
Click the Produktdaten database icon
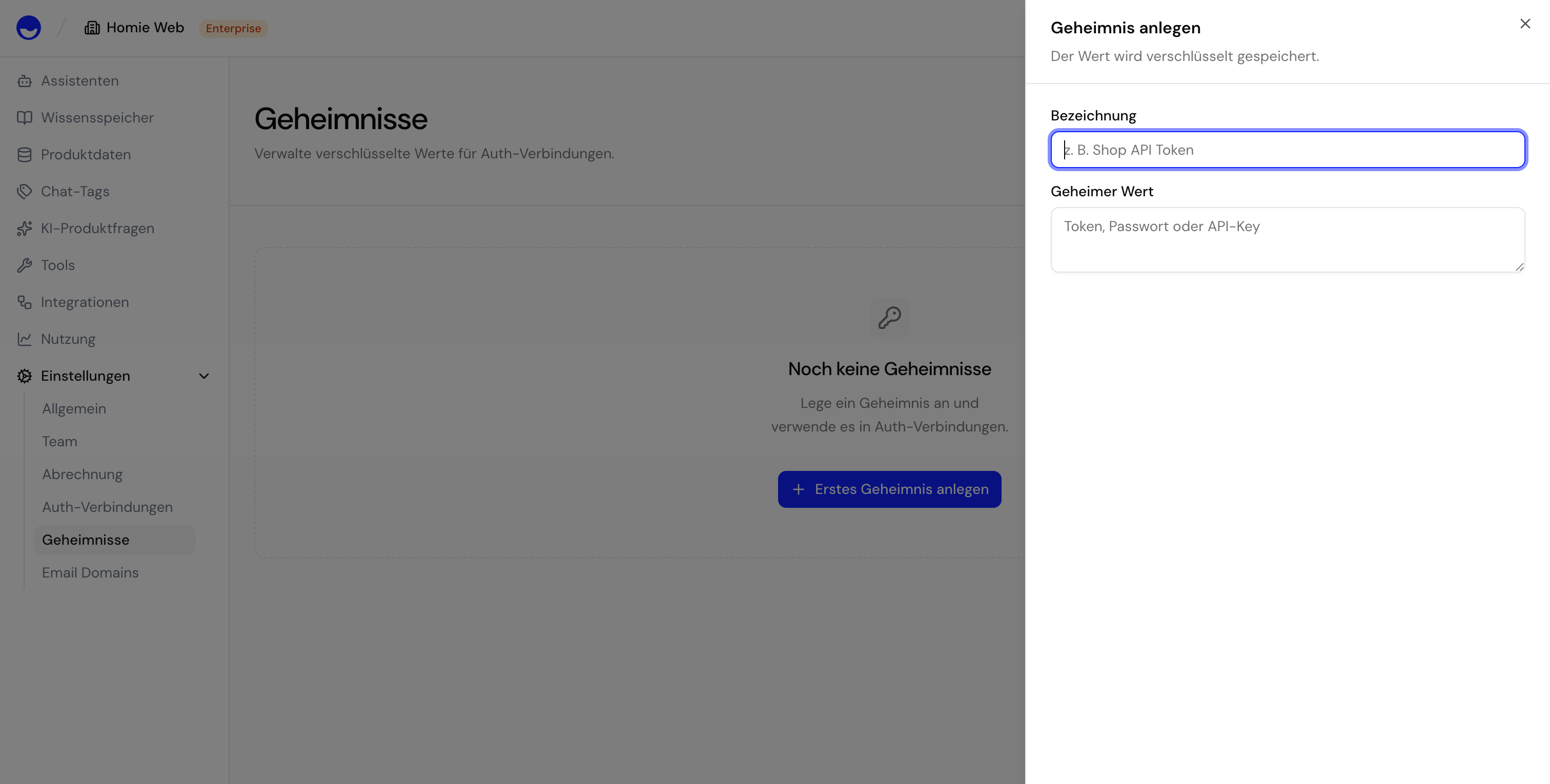[25, 155]
